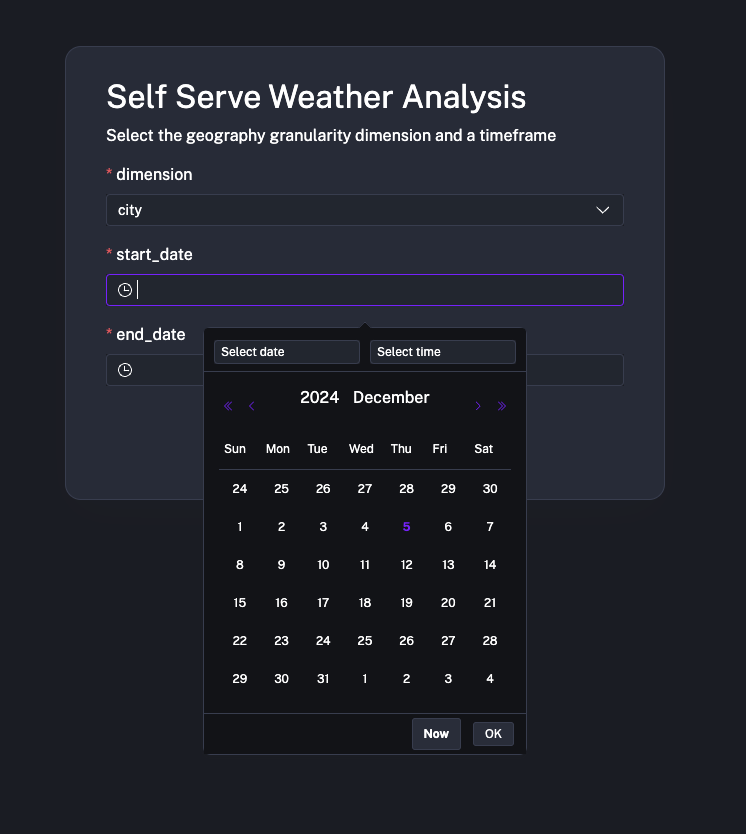
Task: Go to next month with right arrow
Action: point(478,405)
